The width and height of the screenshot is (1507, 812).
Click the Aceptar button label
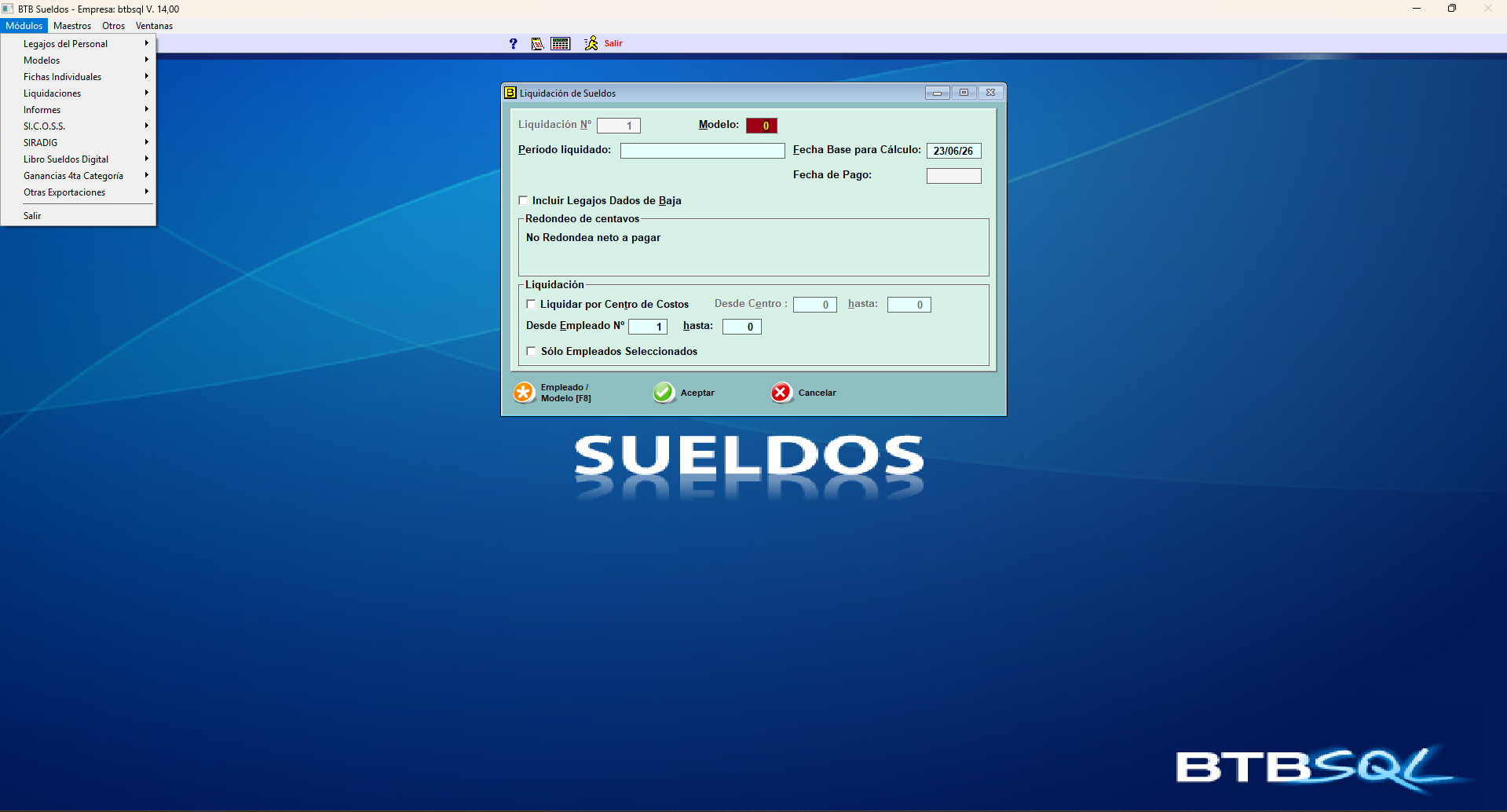697,393
